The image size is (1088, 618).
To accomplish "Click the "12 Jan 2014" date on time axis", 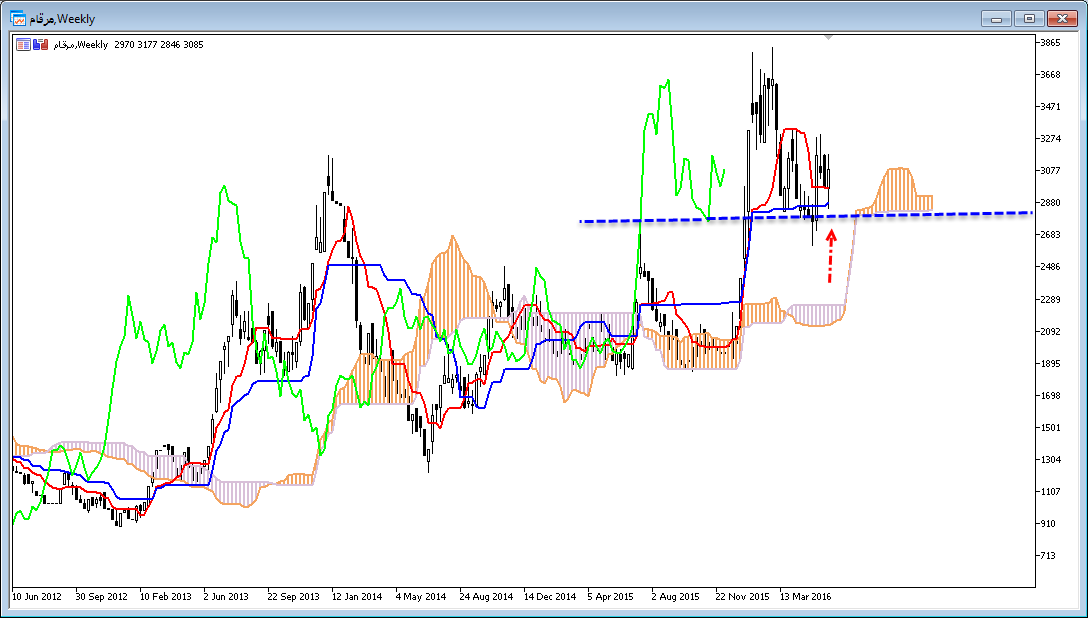I will 357,596.
